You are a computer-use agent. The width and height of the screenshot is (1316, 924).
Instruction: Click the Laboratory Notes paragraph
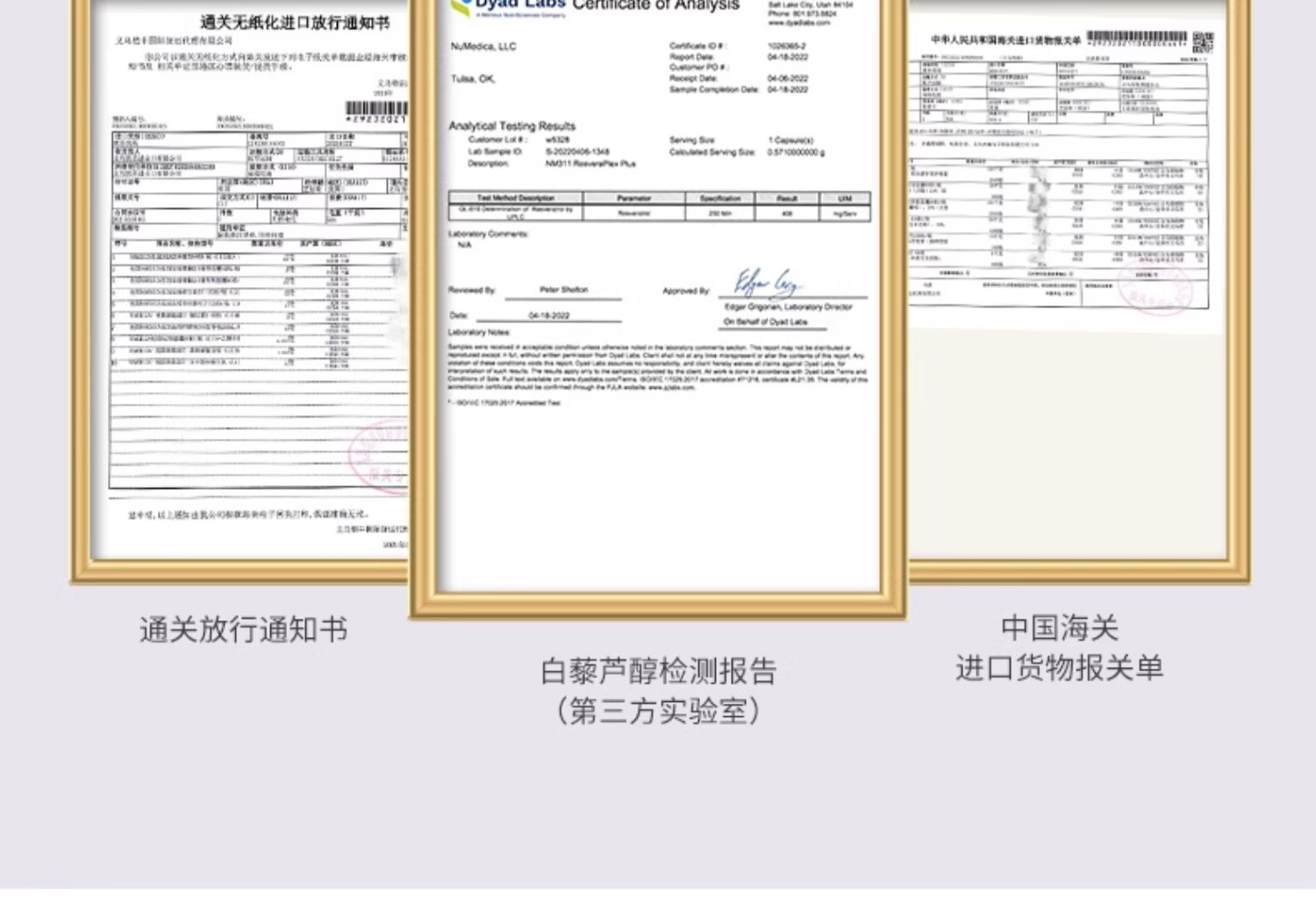coord(657,368)
